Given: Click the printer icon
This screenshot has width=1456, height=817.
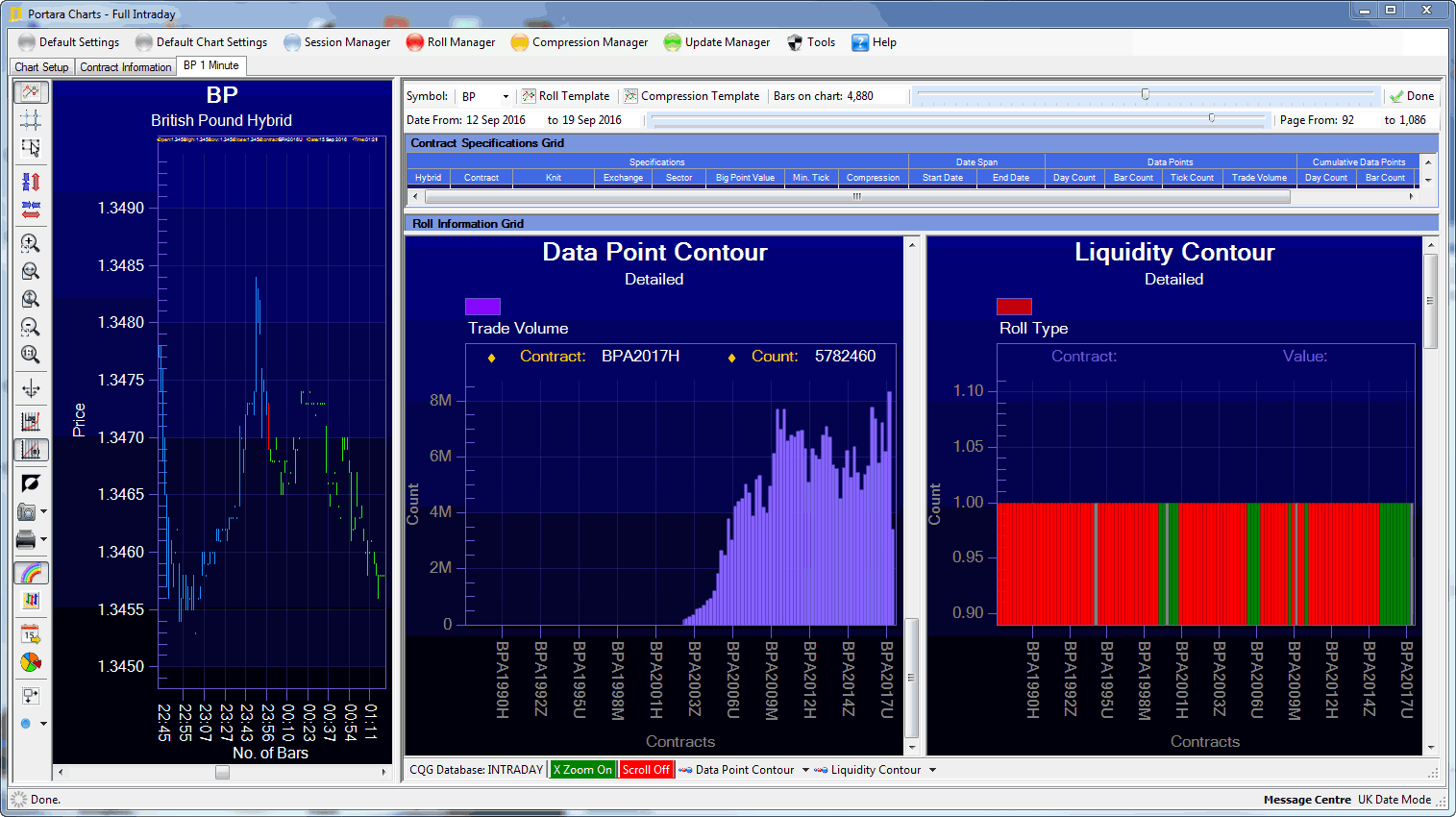Looking at the screenshot, I should (27, 539).
